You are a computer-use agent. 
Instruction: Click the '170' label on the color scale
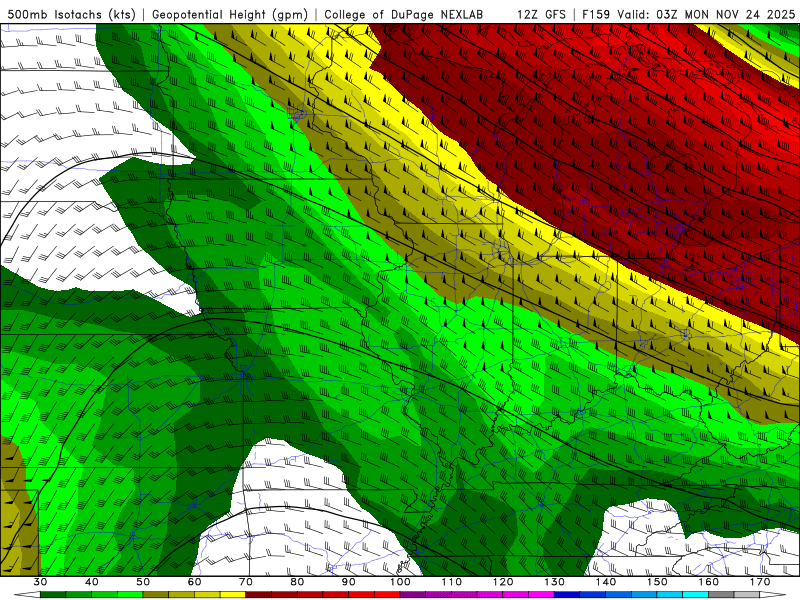(760, 582)
